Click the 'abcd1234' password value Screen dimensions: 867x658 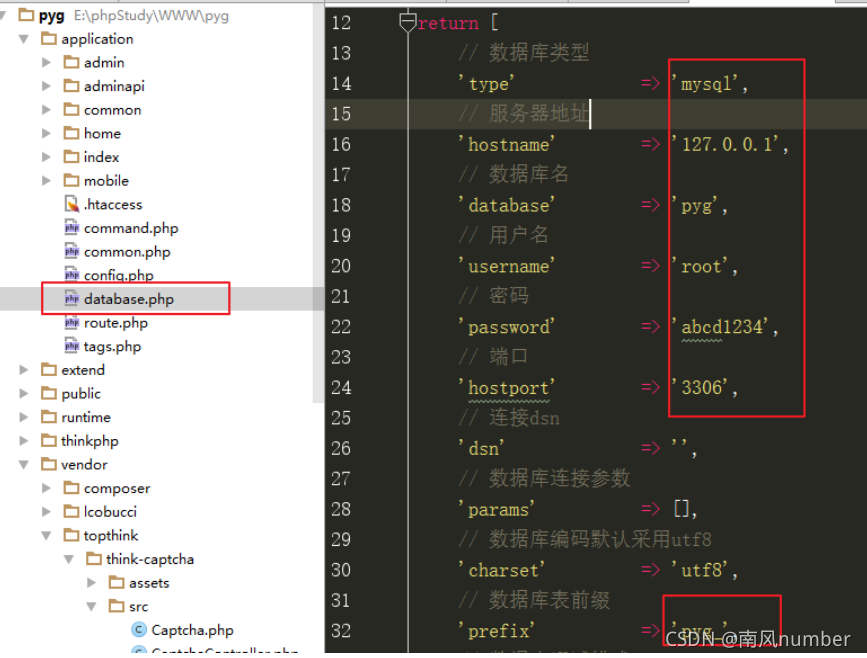[720, 327]
